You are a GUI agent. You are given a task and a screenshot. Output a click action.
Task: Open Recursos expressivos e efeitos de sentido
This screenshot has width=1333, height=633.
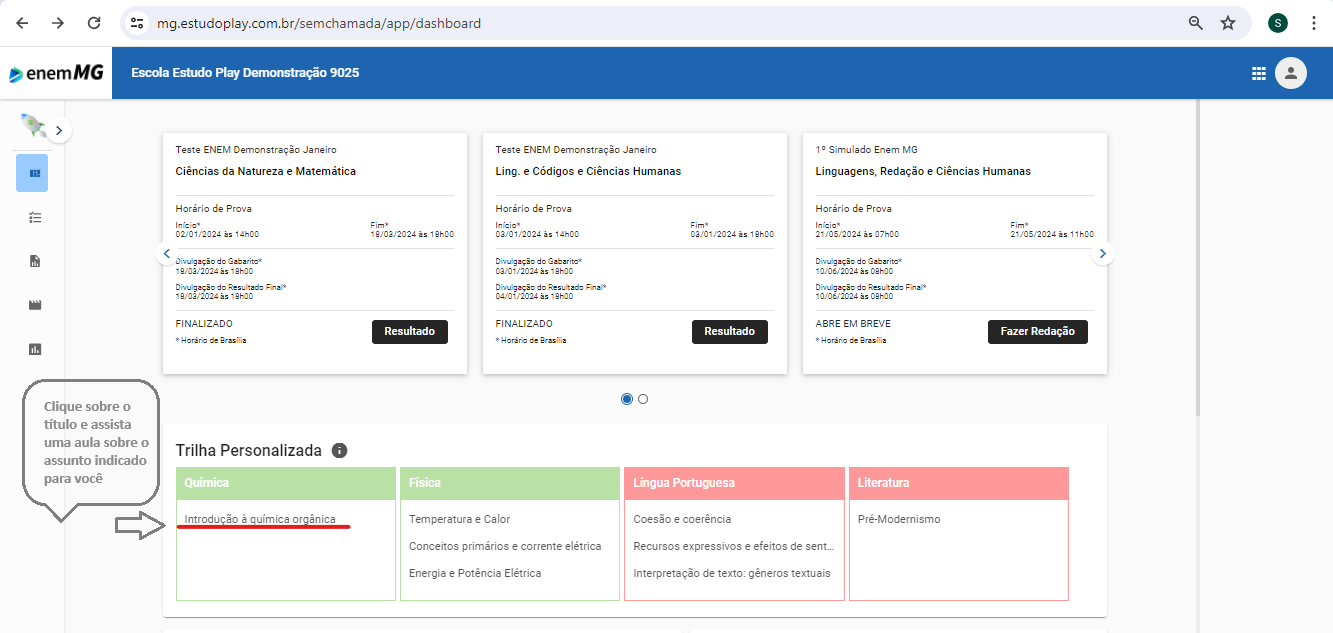[733, 546]
